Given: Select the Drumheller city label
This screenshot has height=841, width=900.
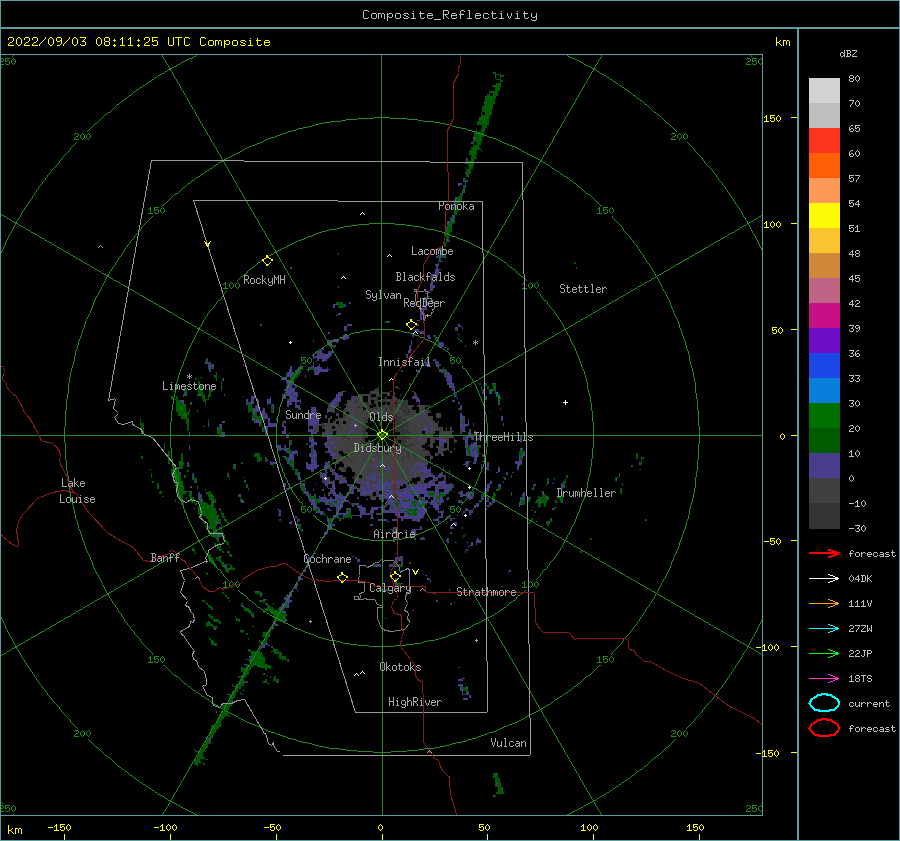Looking at the screenshot, I should [x=586, y=493].
